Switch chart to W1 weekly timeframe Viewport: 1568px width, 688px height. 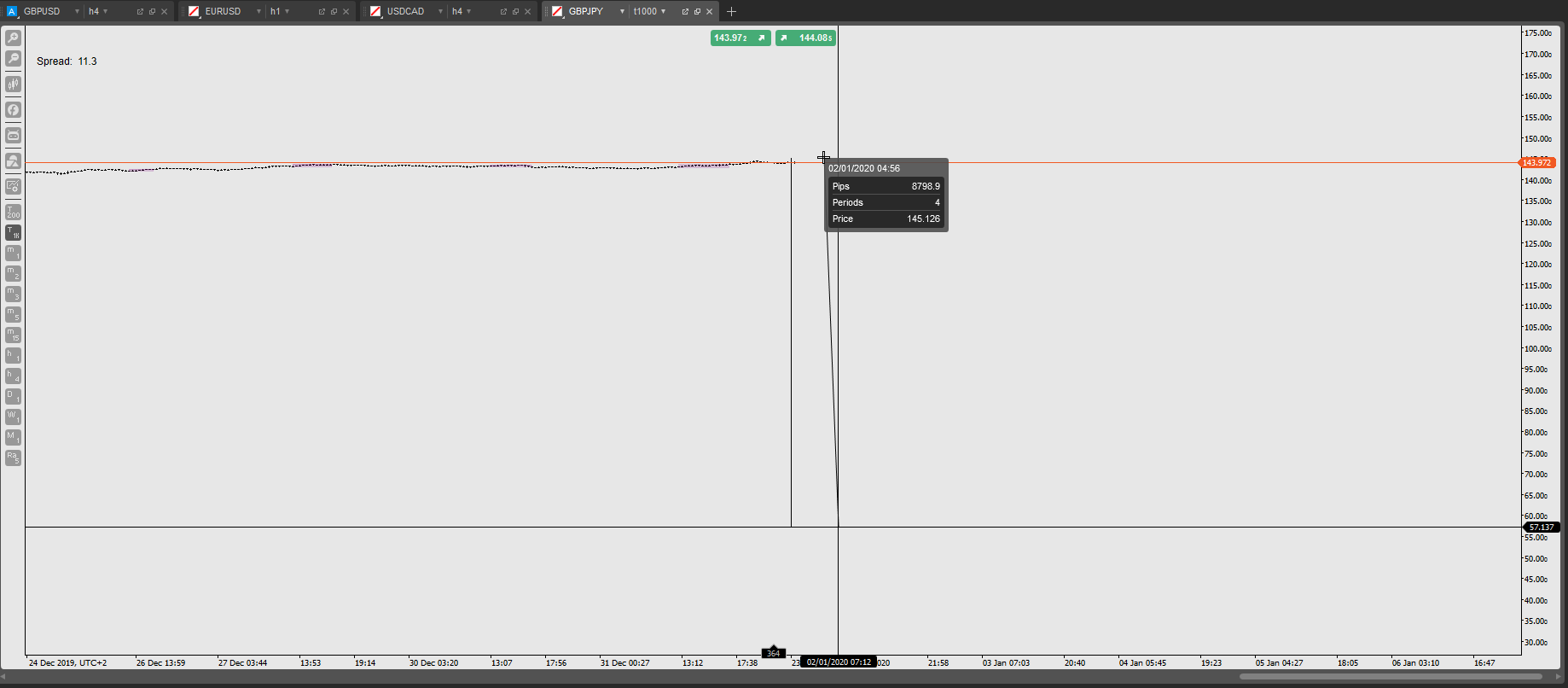point(13,417)
